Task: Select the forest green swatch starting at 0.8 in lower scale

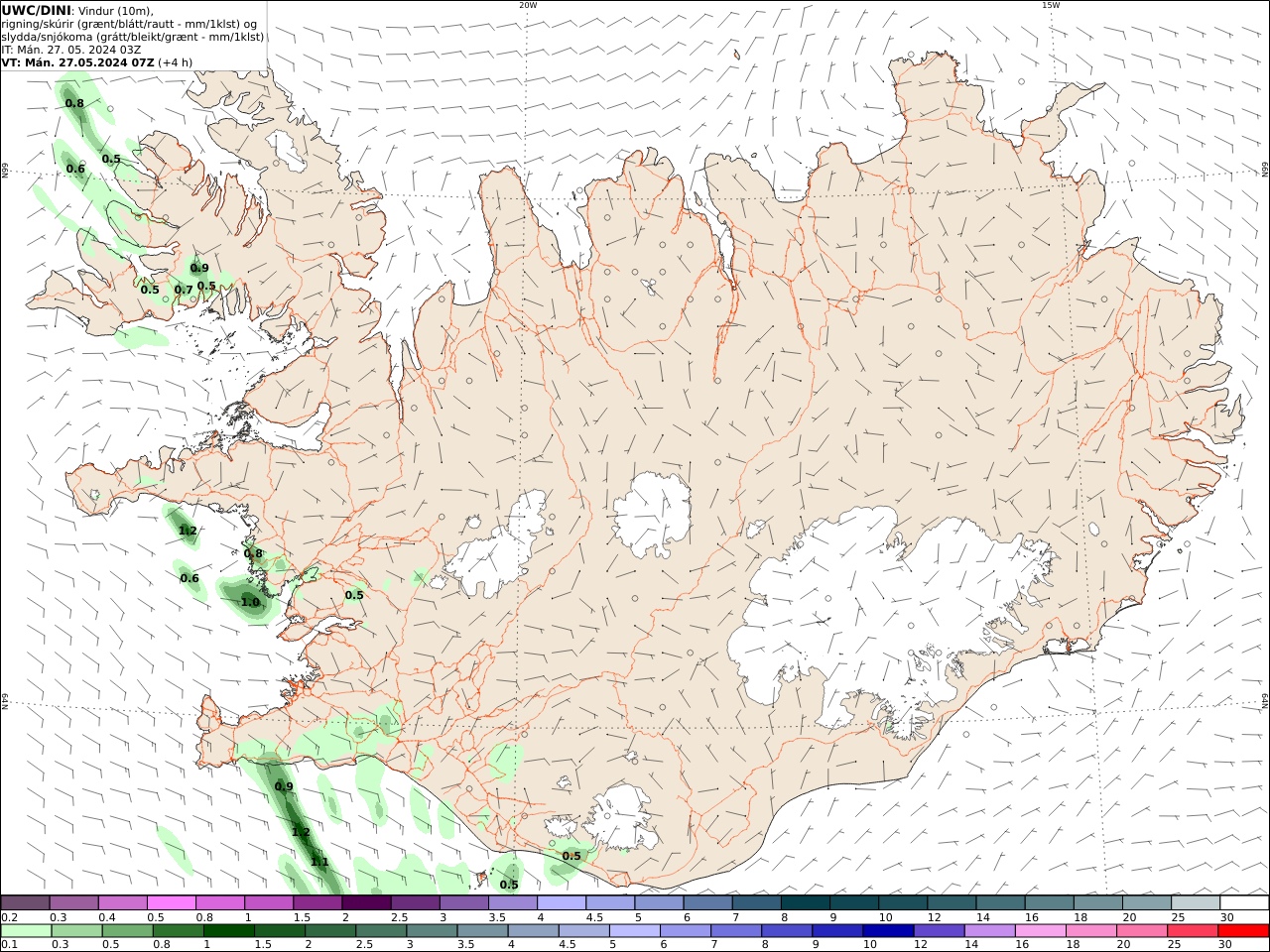Action: click(x=178, y=931)
